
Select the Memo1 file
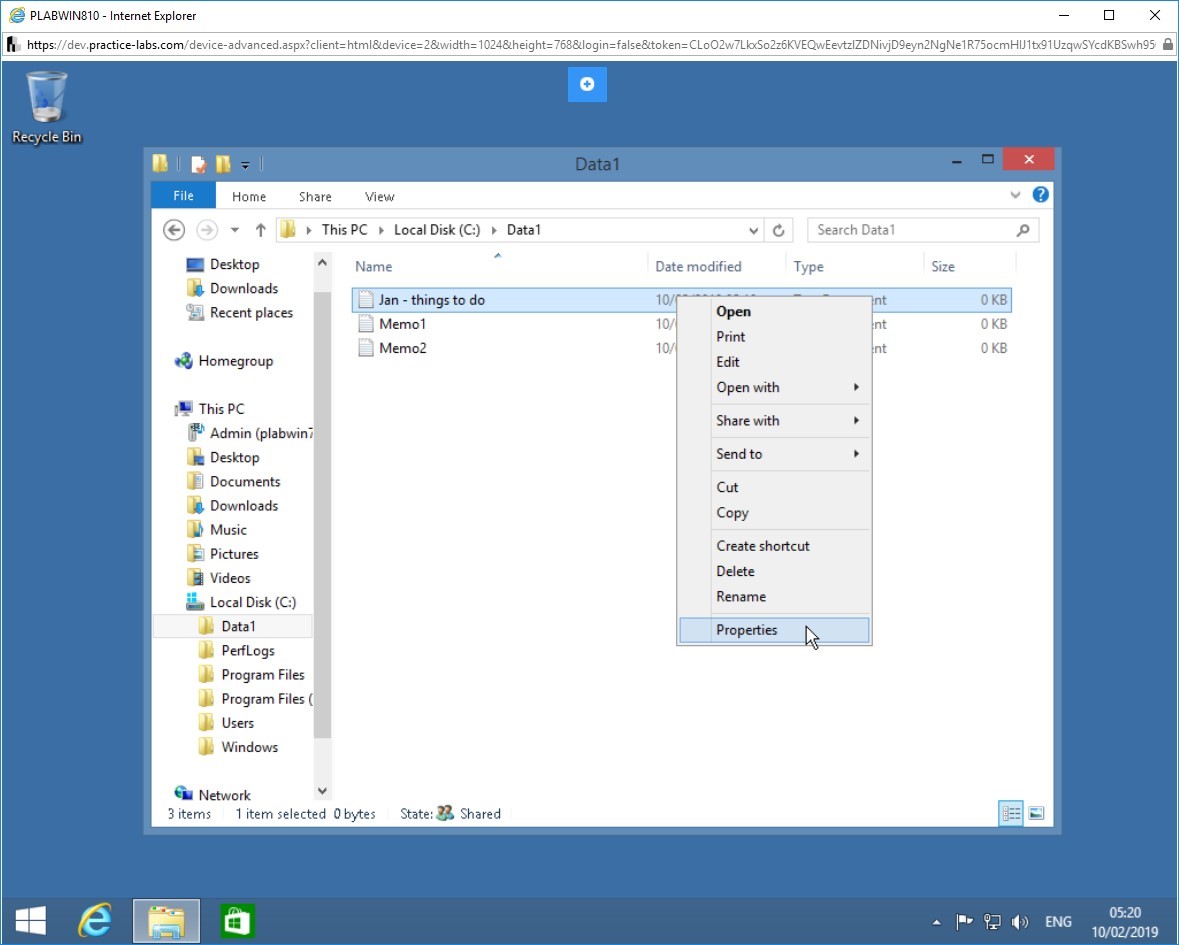pos(402,324)
